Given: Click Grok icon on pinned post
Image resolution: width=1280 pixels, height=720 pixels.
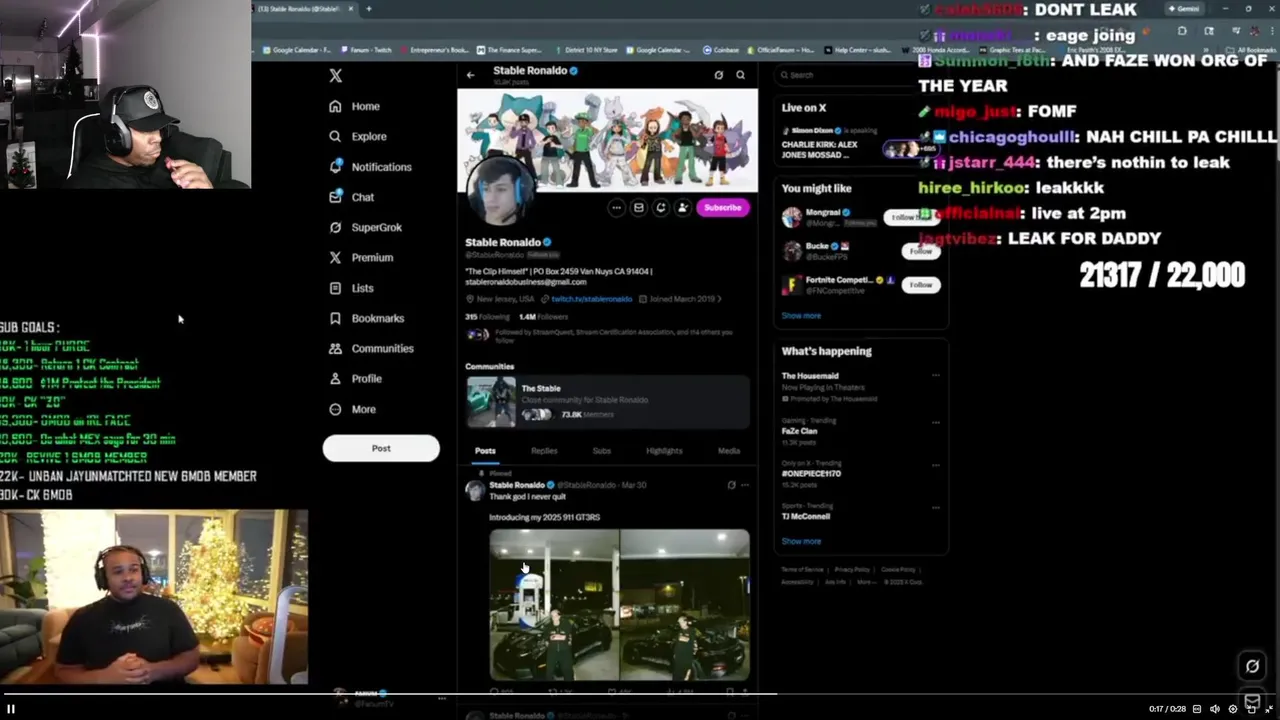Looking at the screenshot, I should pyautogui.click(x=731, y=485).
